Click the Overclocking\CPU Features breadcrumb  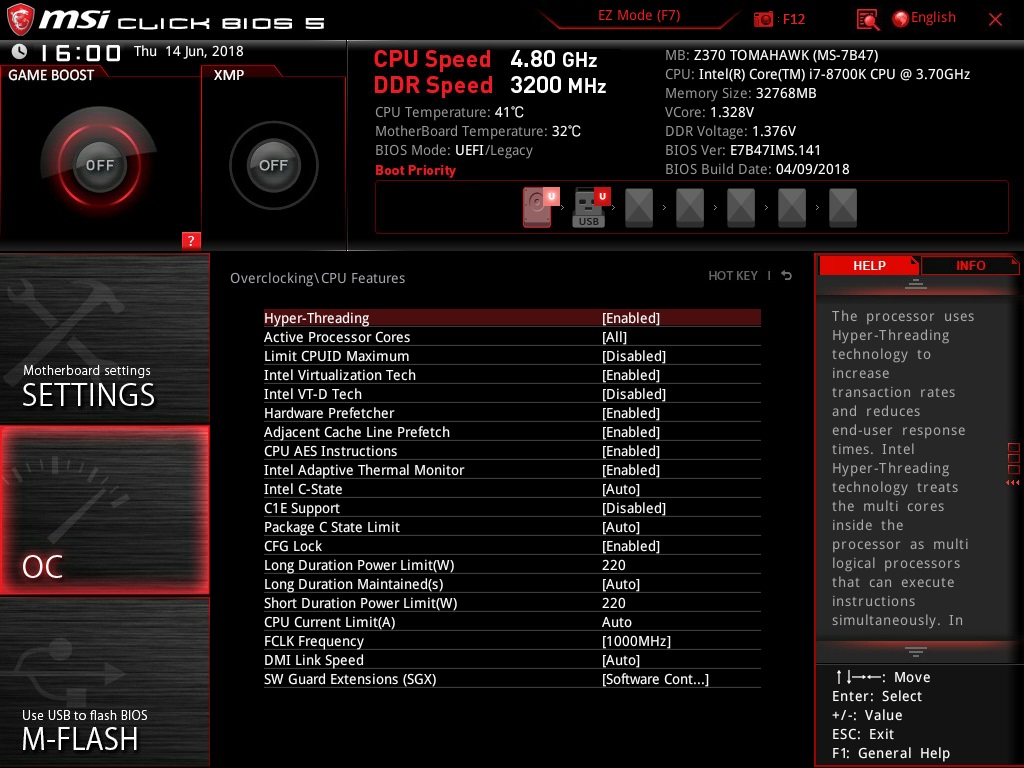coord(317,278)
